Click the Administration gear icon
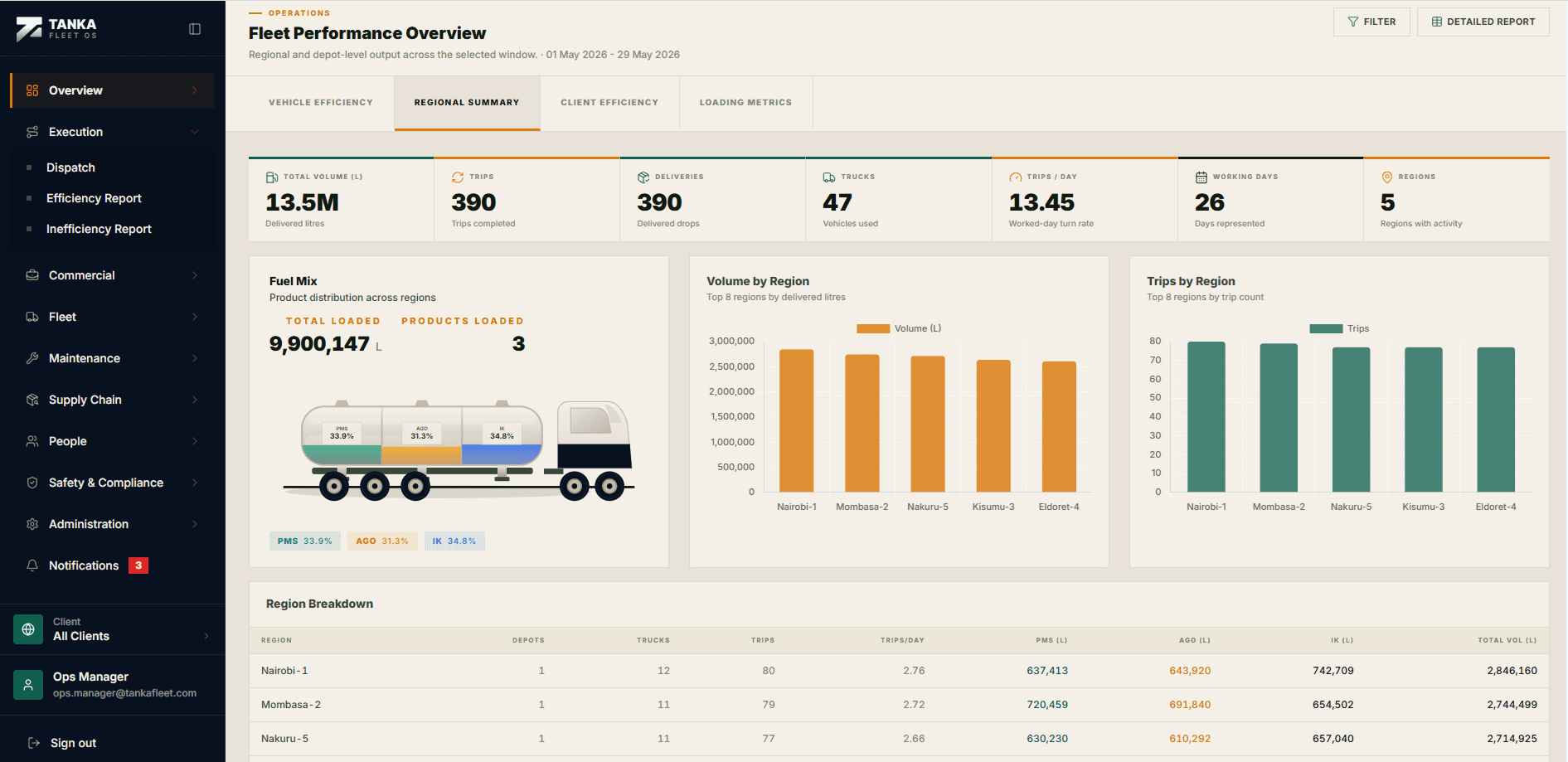 32,524
